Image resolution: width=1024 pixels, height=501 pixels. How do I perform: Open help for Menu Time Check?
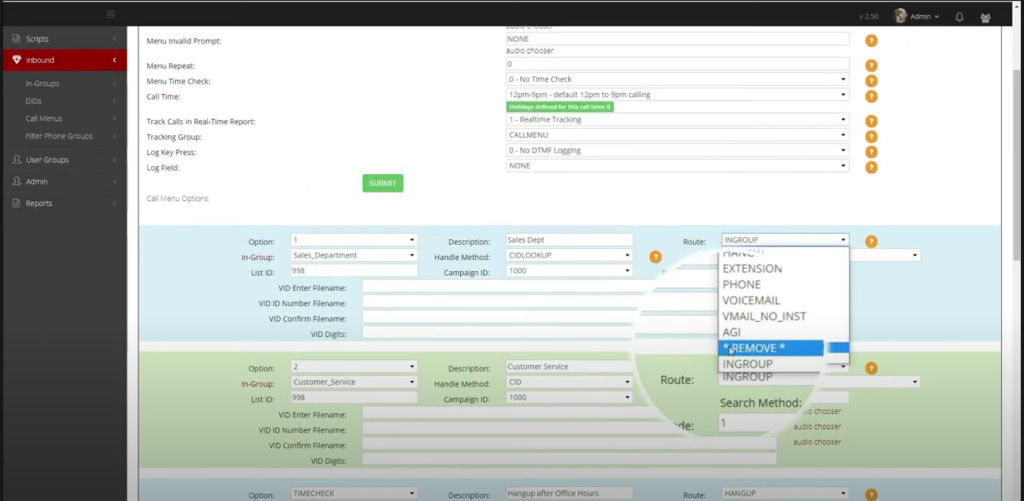(x=871, y=81)
